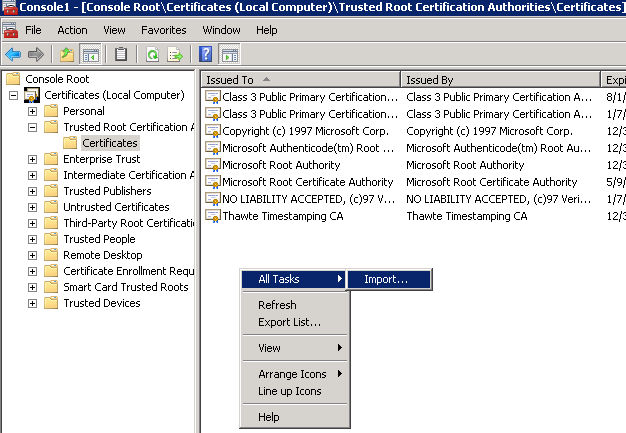Click the Up one level folder icon
Screen dimensions: 626x433
click(67, 54)
